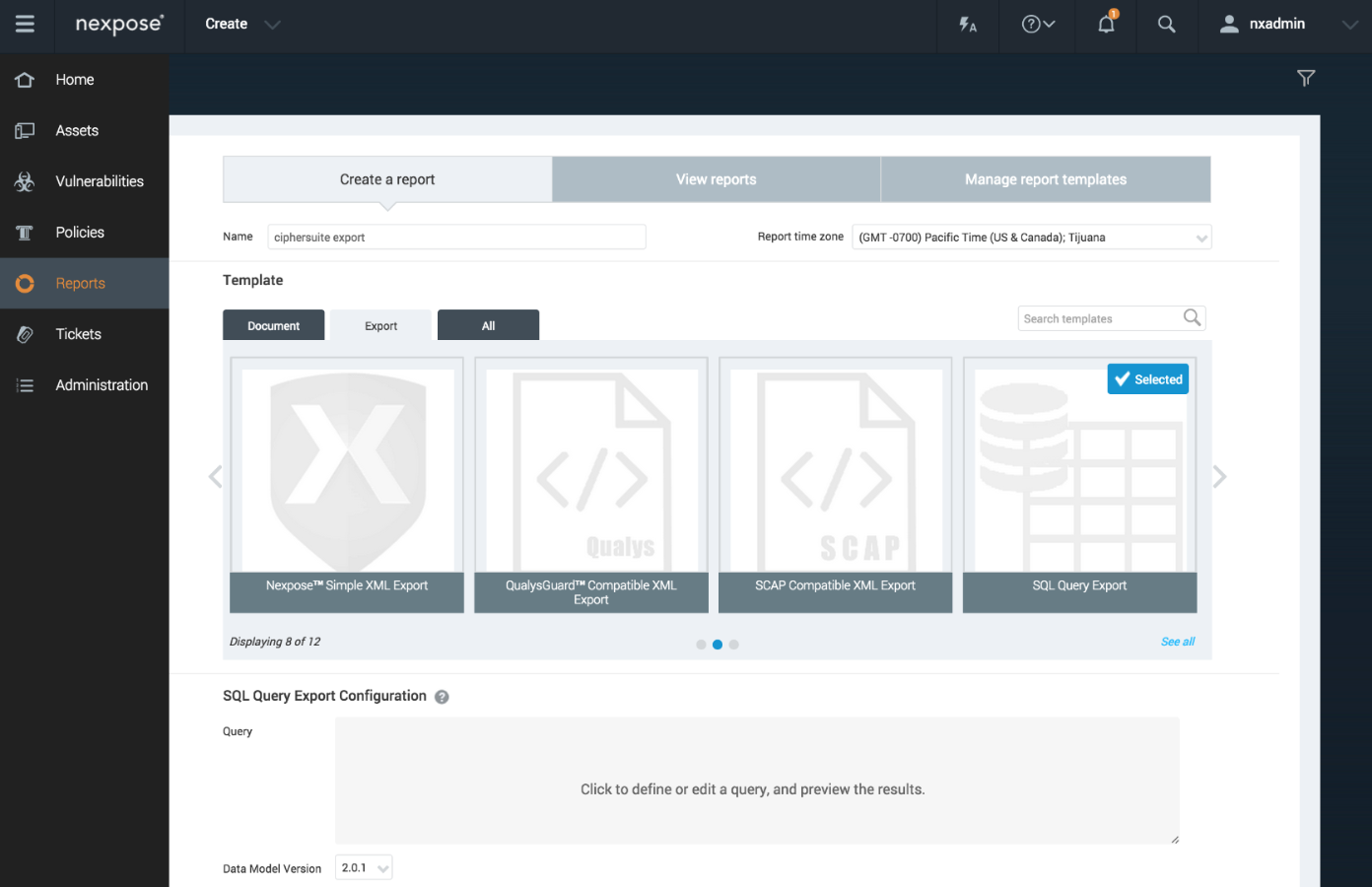1372x887 pixels.
Task: Click the SQL Query Export Configuration help icon
Action: 442,697
